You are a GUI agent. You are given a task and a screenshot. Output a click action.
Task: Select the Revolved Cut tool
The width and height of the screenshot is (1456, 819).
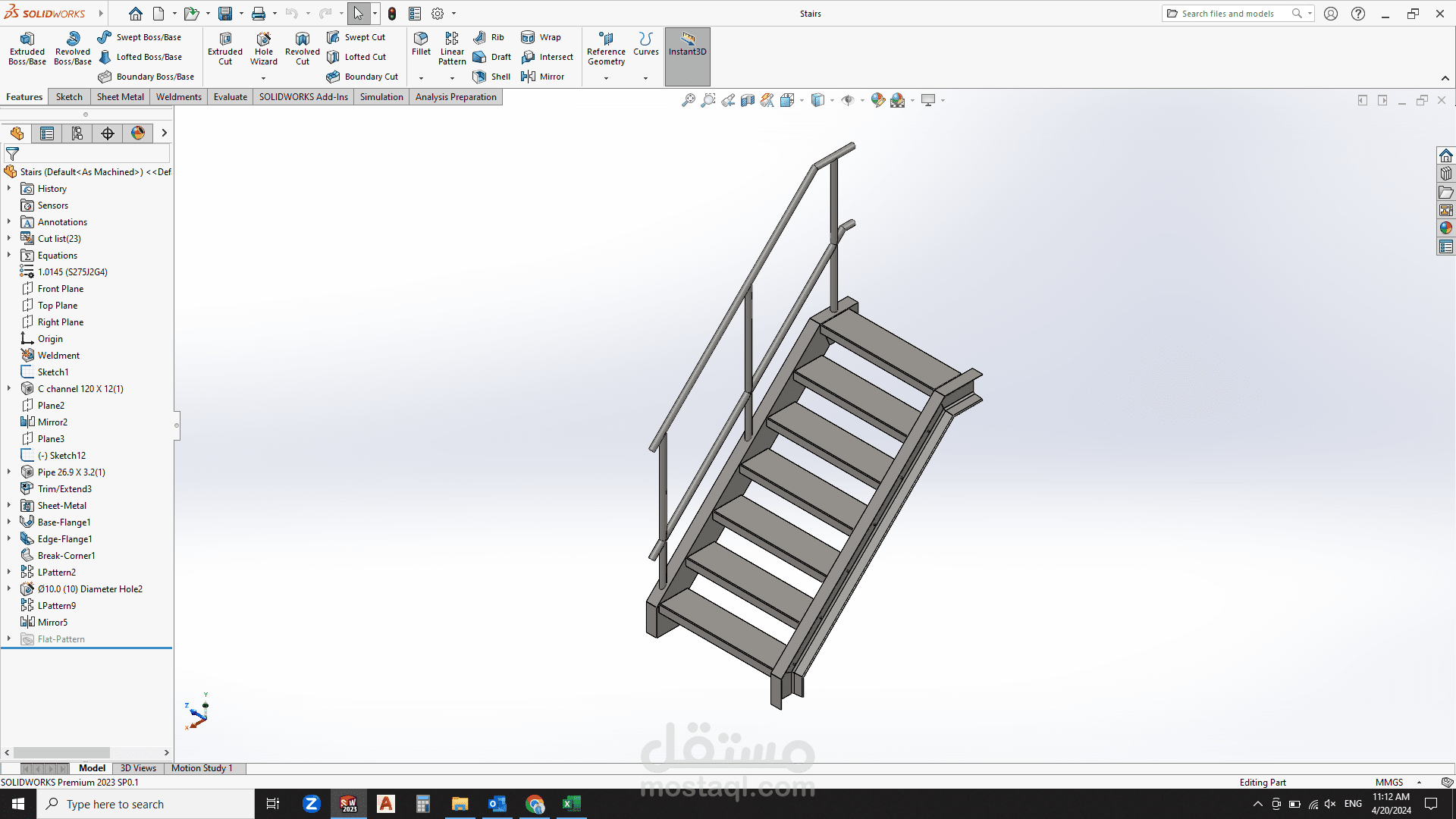[303, 49]
